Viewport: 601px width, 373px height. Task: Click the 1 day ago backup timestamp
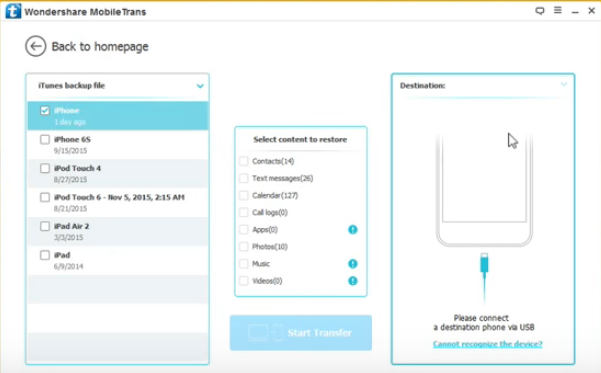(70, 122)
